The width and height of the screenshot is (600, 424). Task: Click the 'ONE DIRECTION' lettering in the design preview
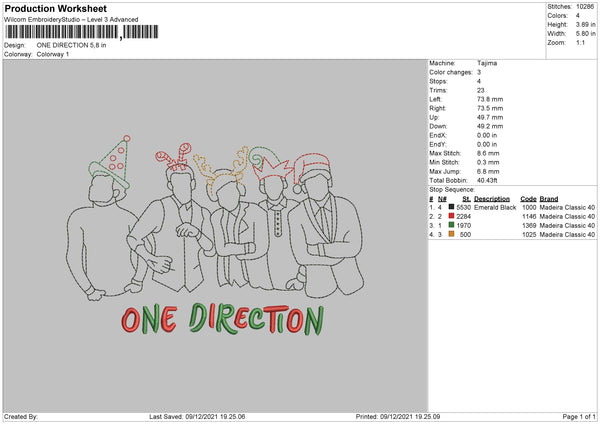(223, 320)
